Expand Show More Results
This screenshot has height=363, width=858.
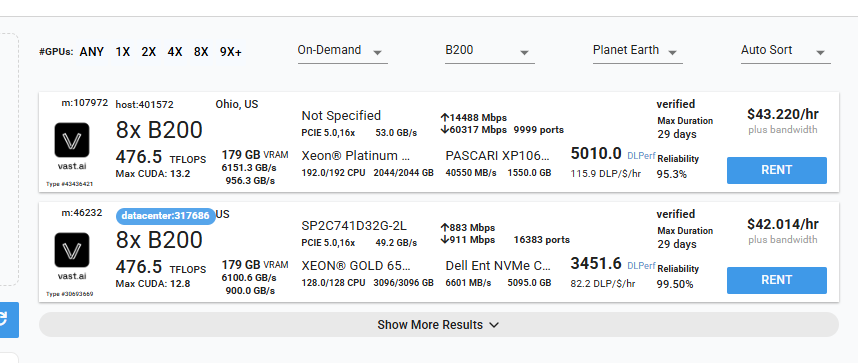438,325
